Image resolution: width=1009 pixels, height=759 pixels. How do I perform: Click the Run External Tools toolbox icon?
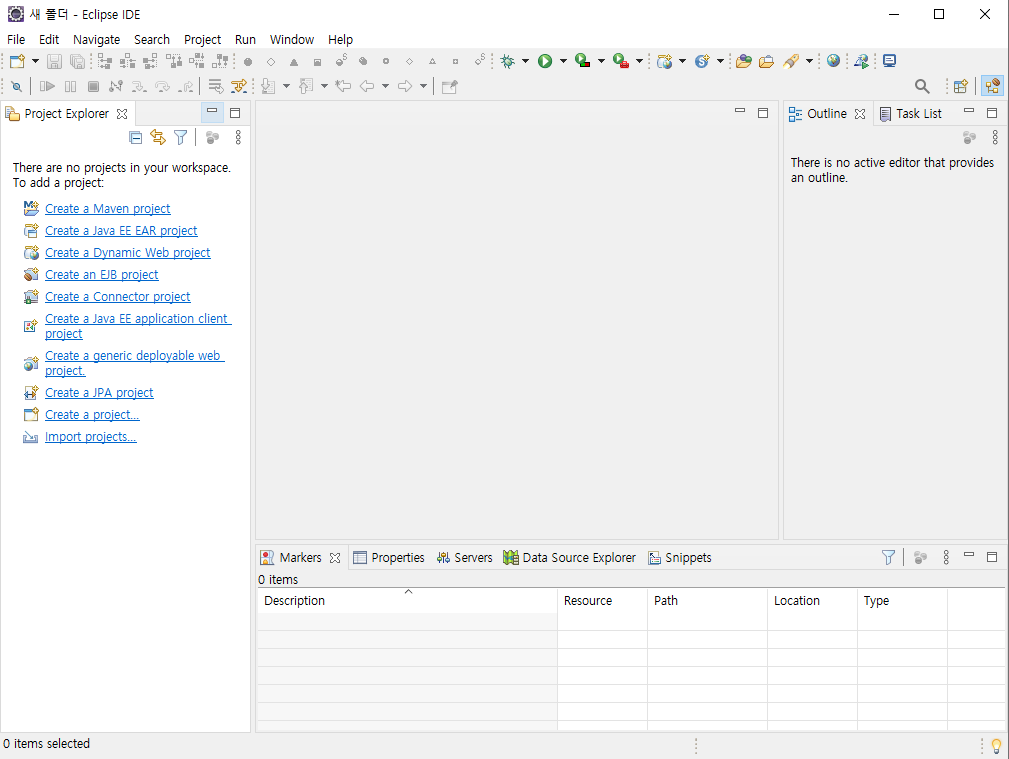coord(620,61)
